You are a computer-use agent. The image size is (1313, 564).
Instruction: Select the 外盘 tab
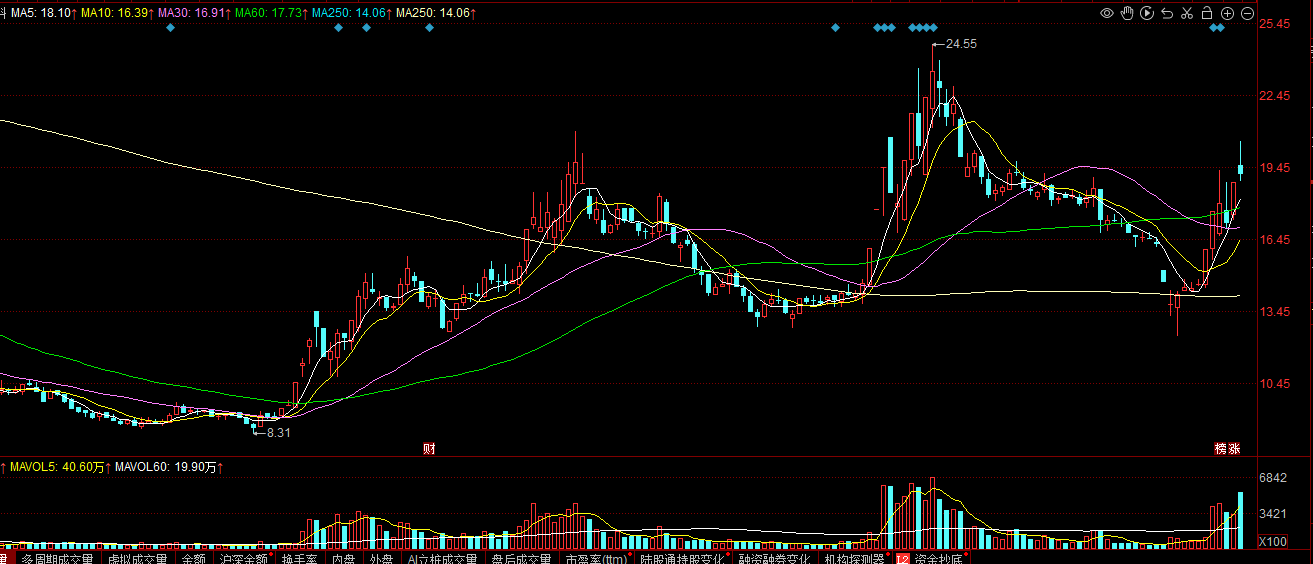click(381, 557)
